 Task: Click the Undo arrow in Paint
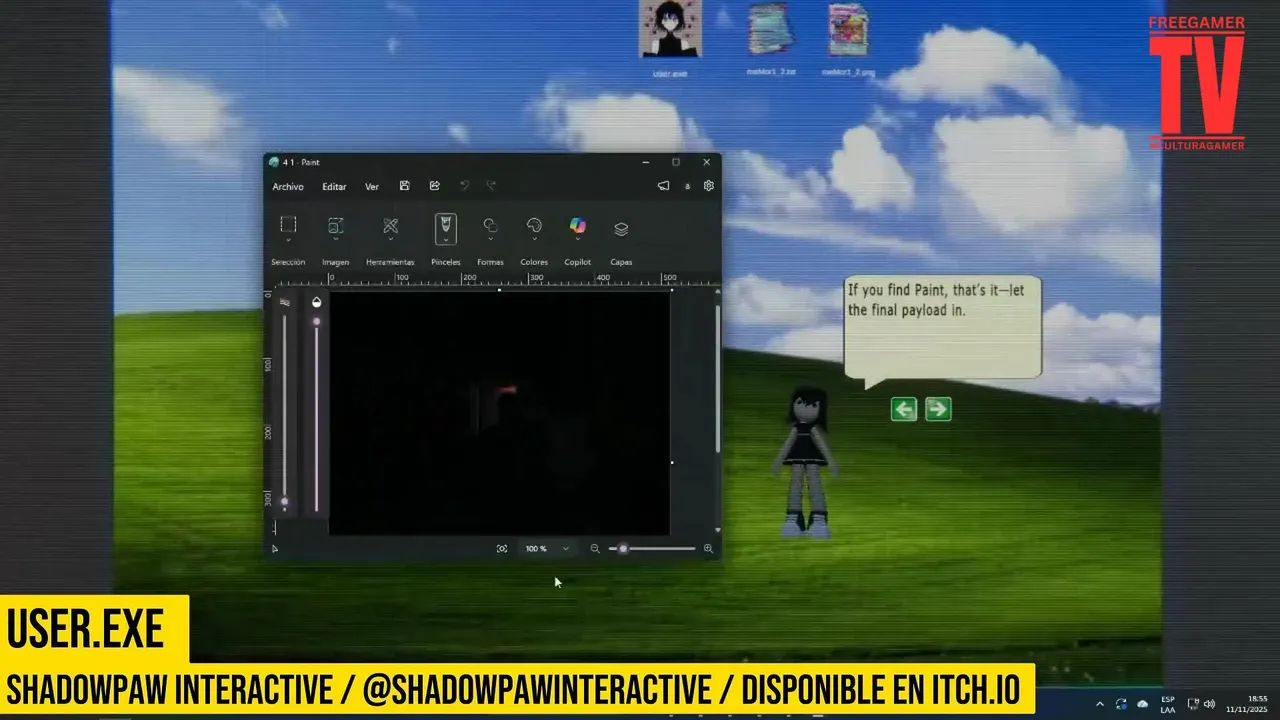pos(464,186)
